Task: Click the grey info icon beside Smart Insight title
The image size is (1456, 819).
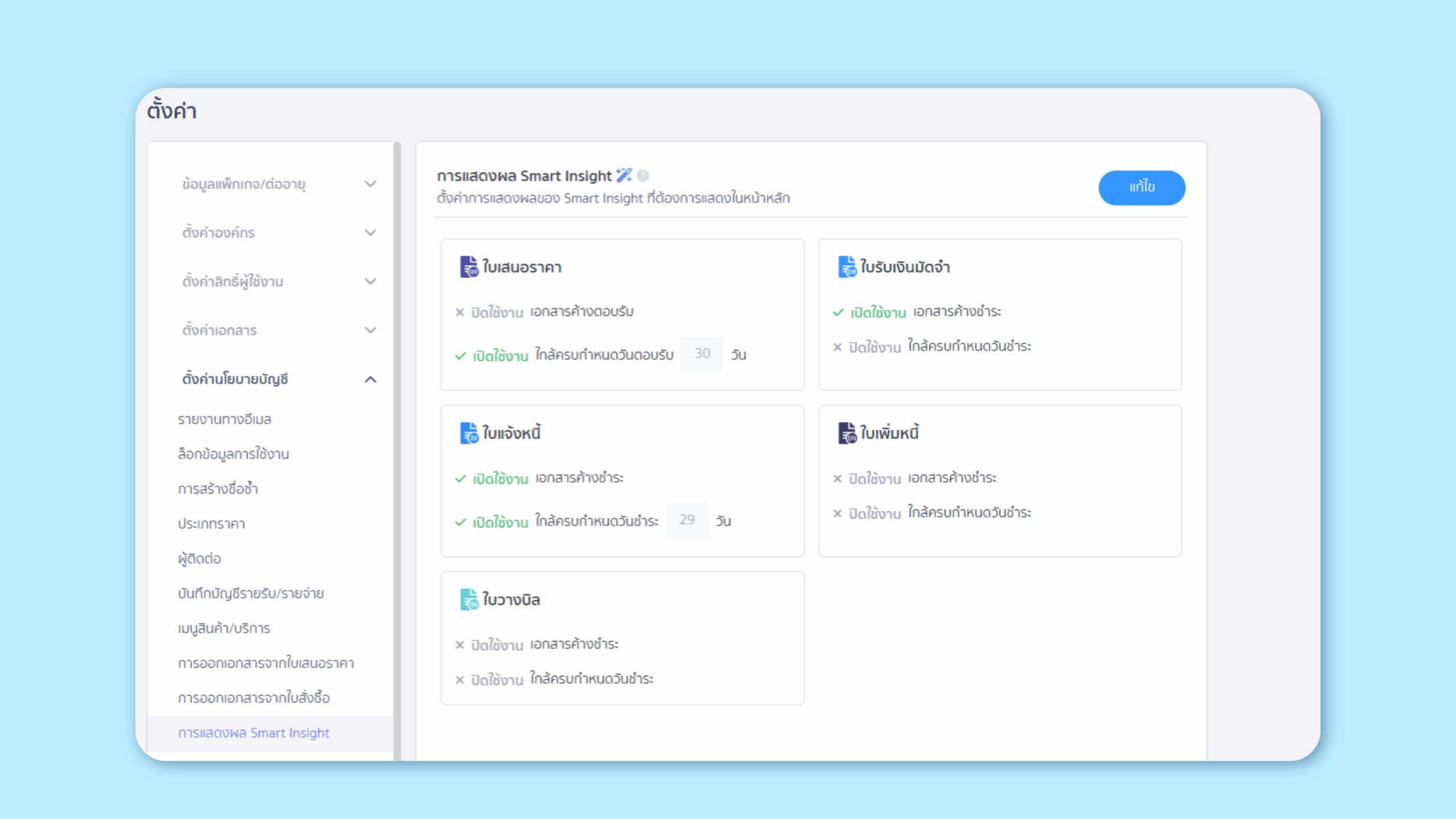Action: [643, 176]
